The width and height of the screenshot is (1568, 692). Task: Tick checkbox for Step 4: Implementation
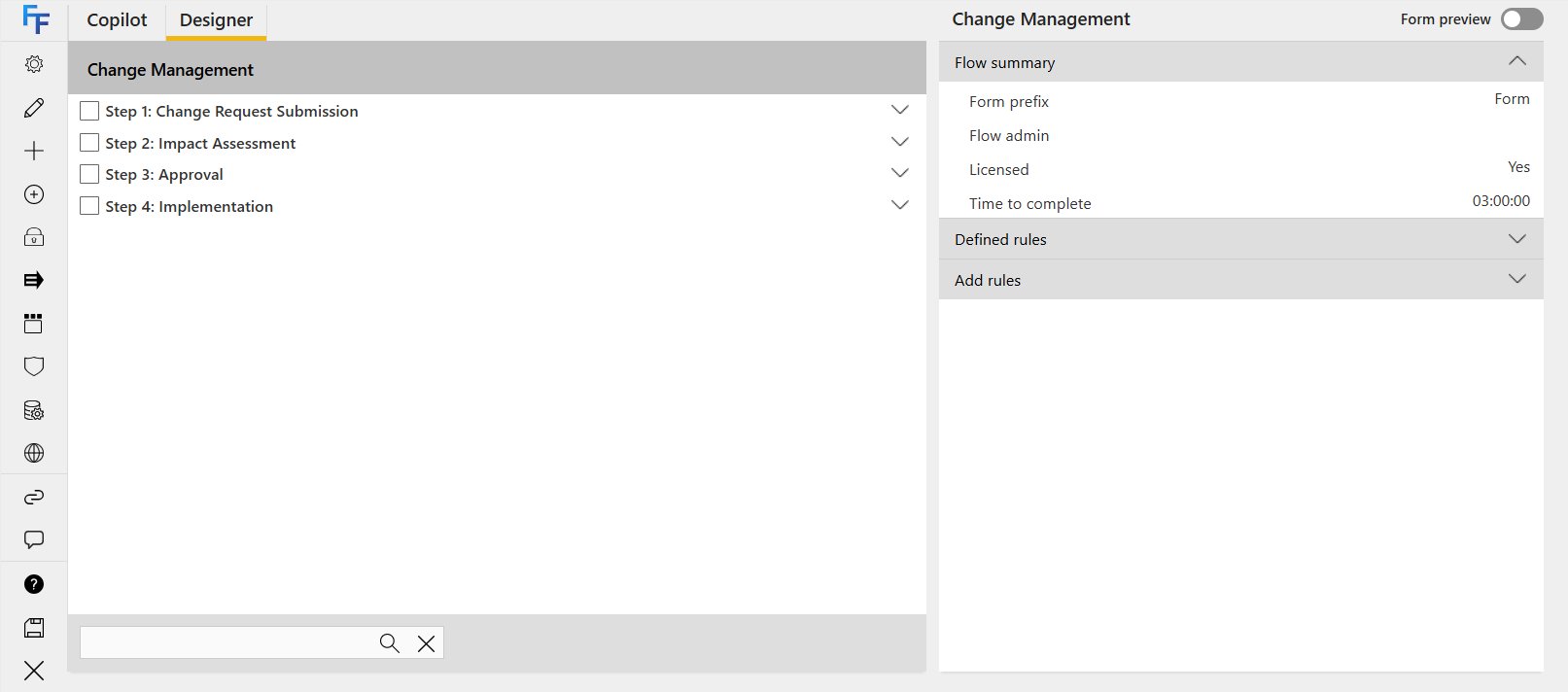pyautogui.click(x=89, y=206)
